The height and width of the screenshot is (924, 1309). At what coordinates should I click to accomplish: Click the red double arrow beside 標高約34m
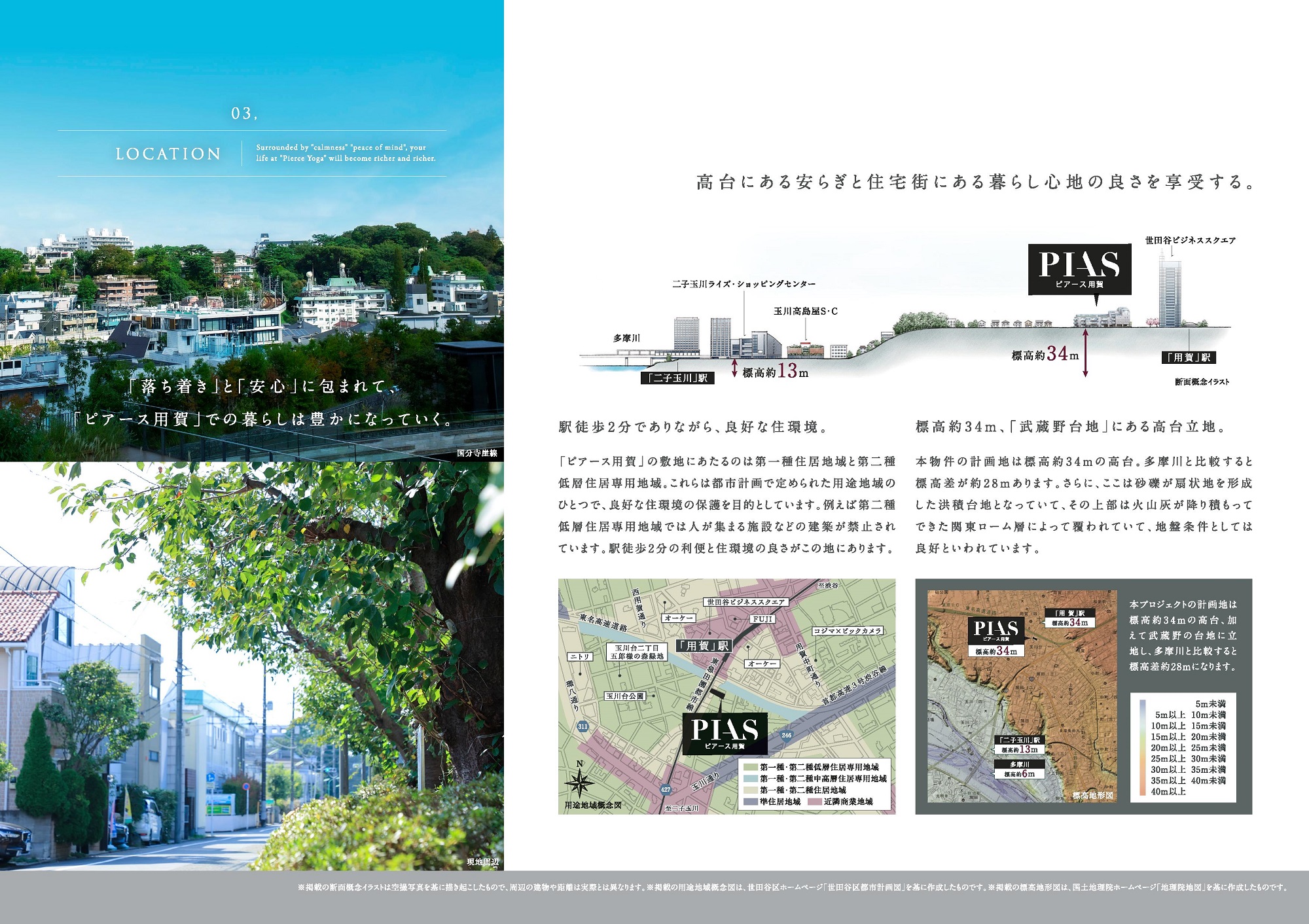(x=1085, y=353)
